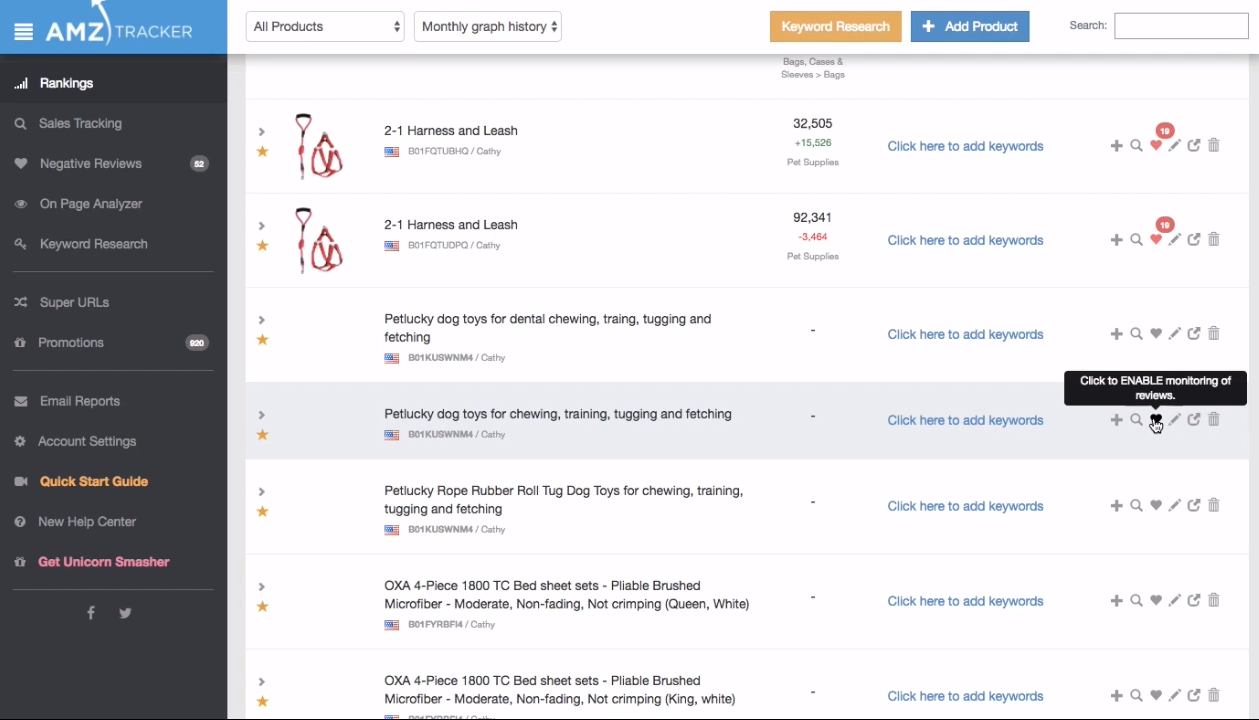1259x720 pixels.
Task: Focus the Search input field
Action: pos(1181,26)
